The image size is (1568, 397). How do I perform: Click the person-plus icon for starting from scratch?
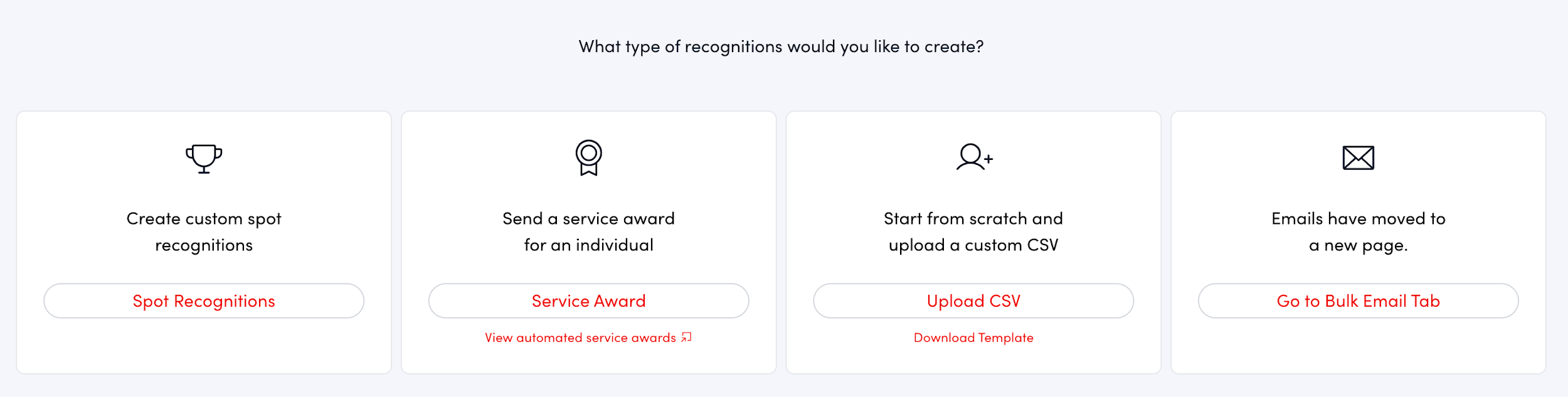[x=973, y=157]
